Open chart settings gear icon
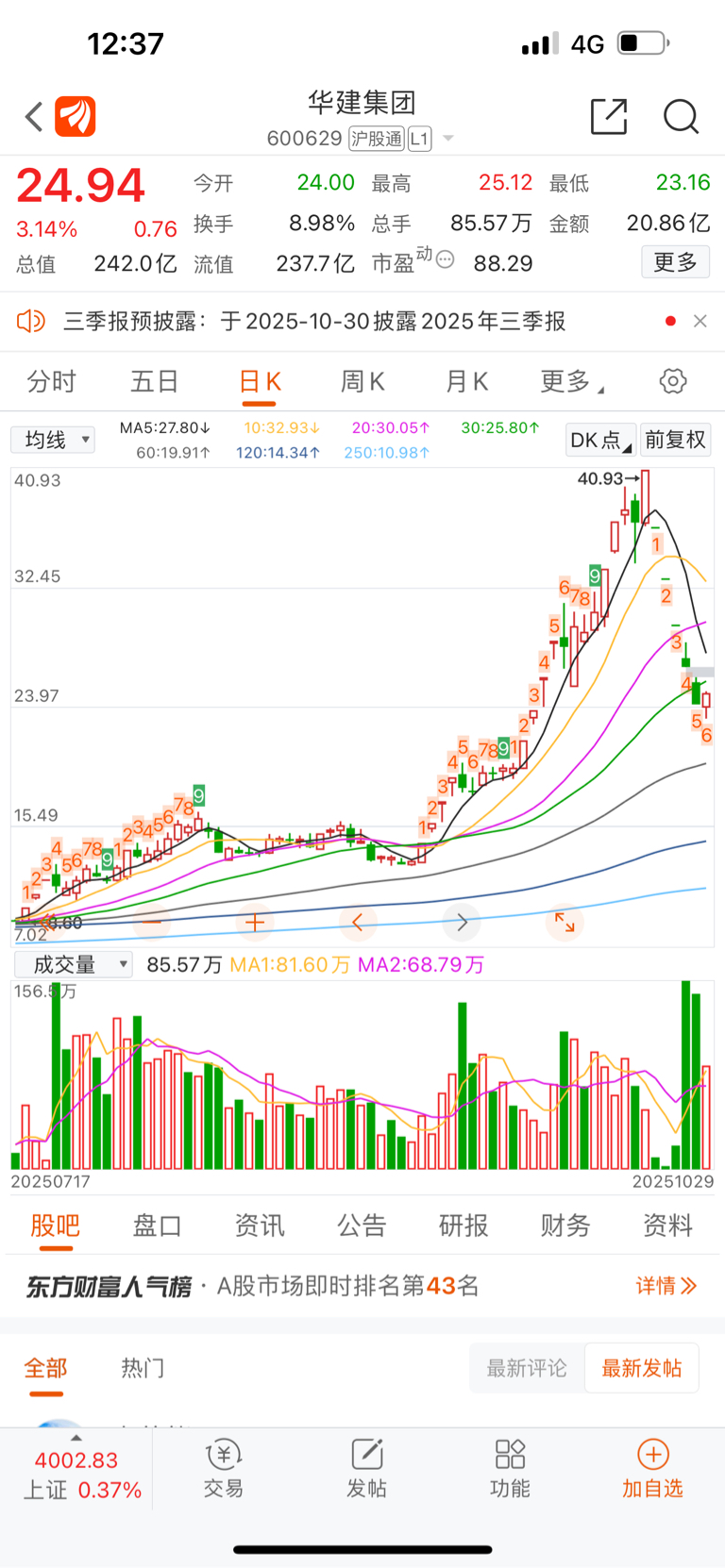This screenshot has width=725, height=1568. (x=673, y=381)
